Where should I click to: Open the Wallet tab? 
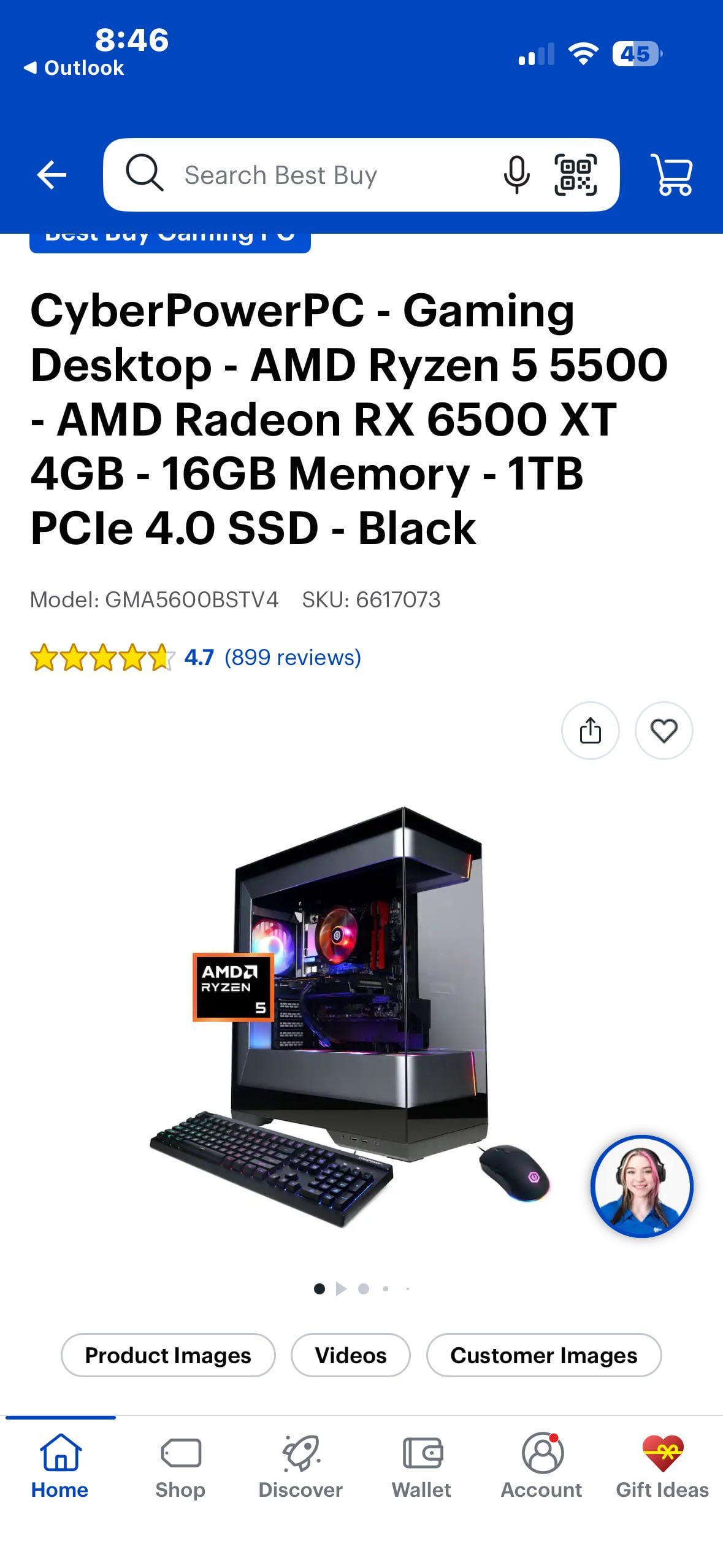click(421, 1466)
